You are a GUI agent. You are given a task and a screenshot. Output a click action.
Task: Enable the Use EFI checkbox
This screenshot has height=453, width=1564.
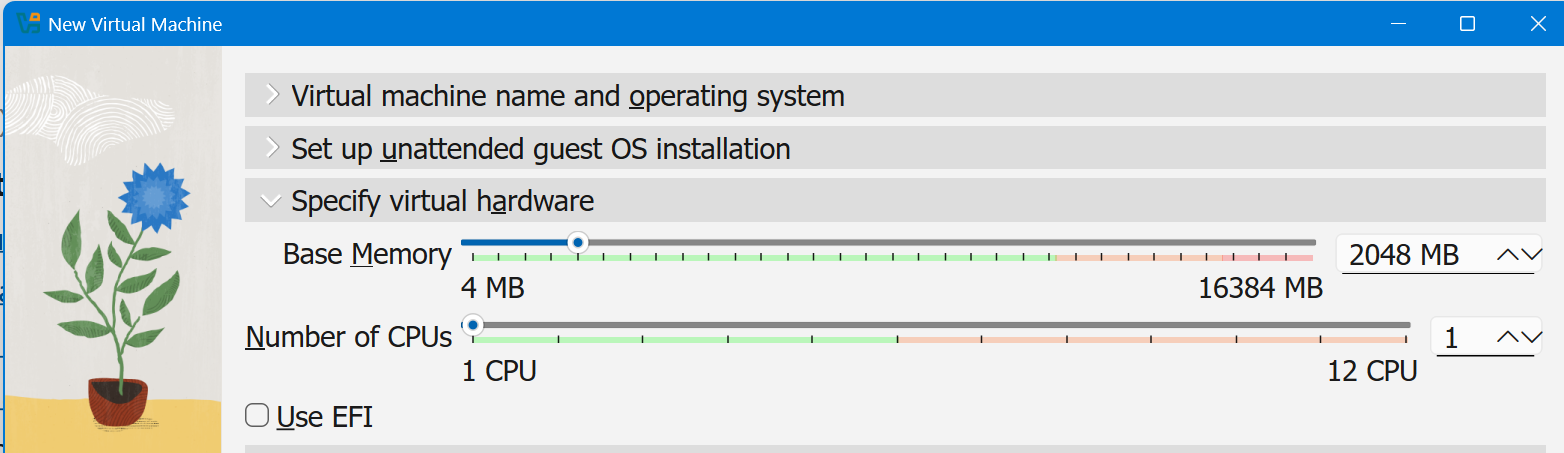click(x=258, y=416)
